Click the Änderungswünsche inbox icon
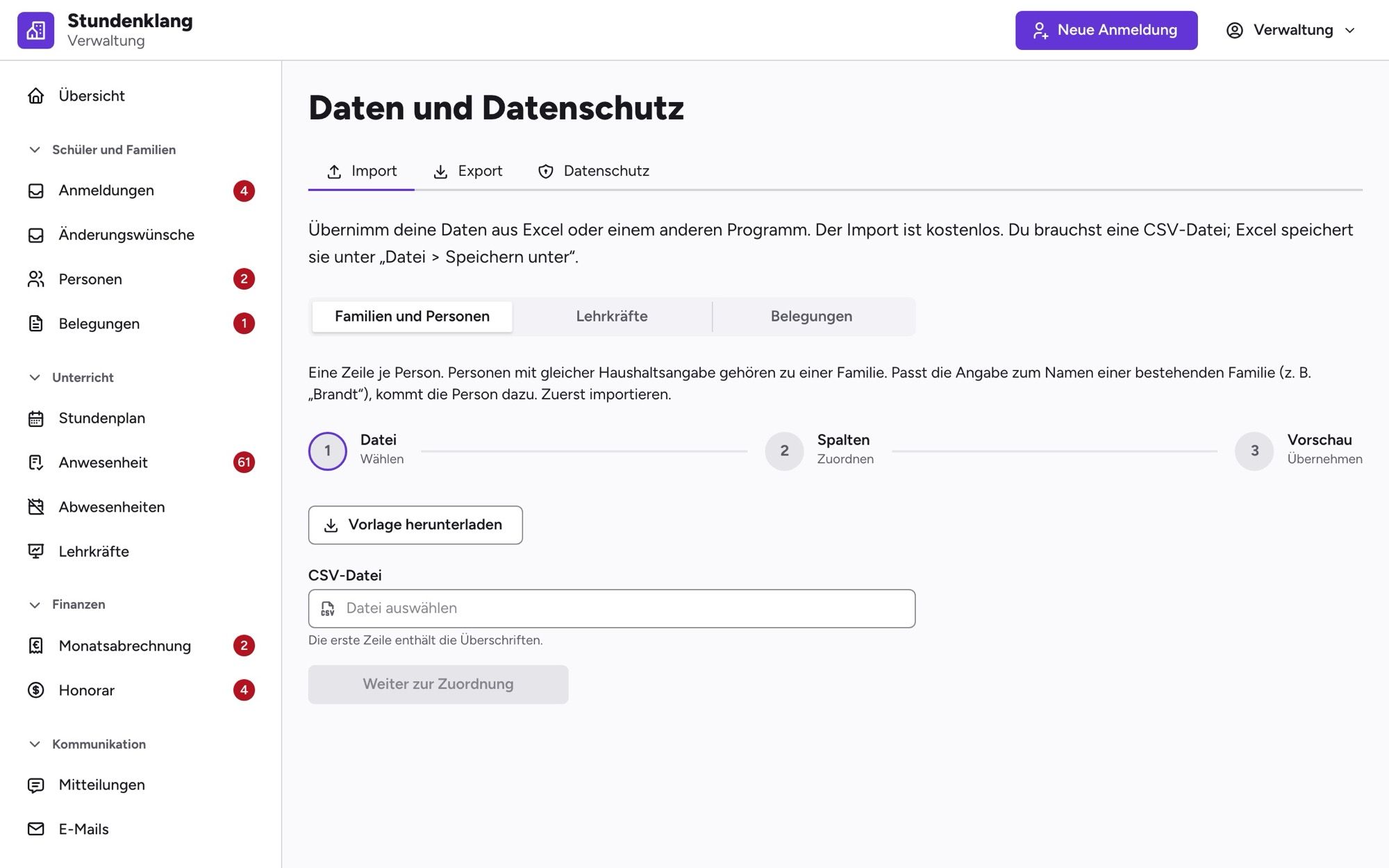 pos(35,235)
